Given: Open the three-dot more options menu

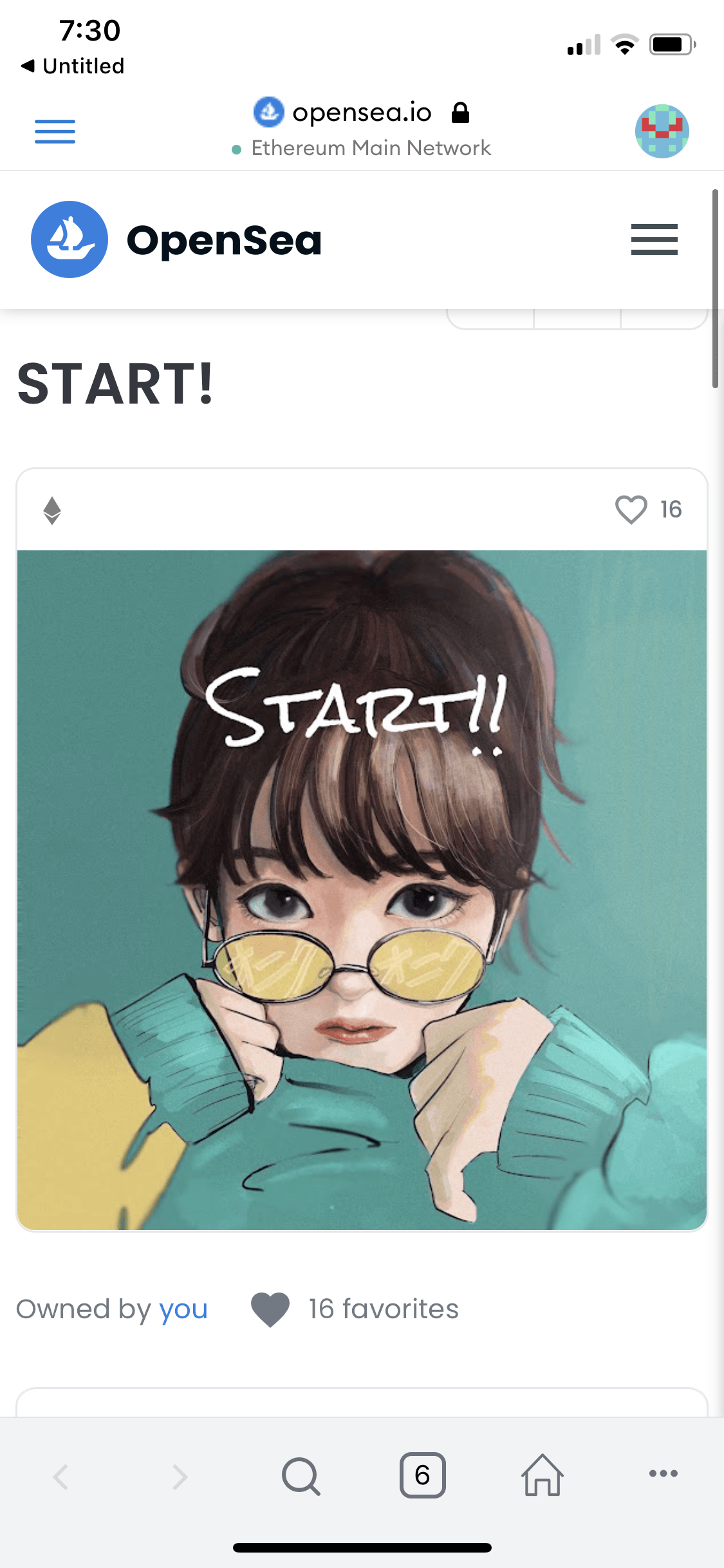Looking at the screenshot, I should click(664, 1473).
